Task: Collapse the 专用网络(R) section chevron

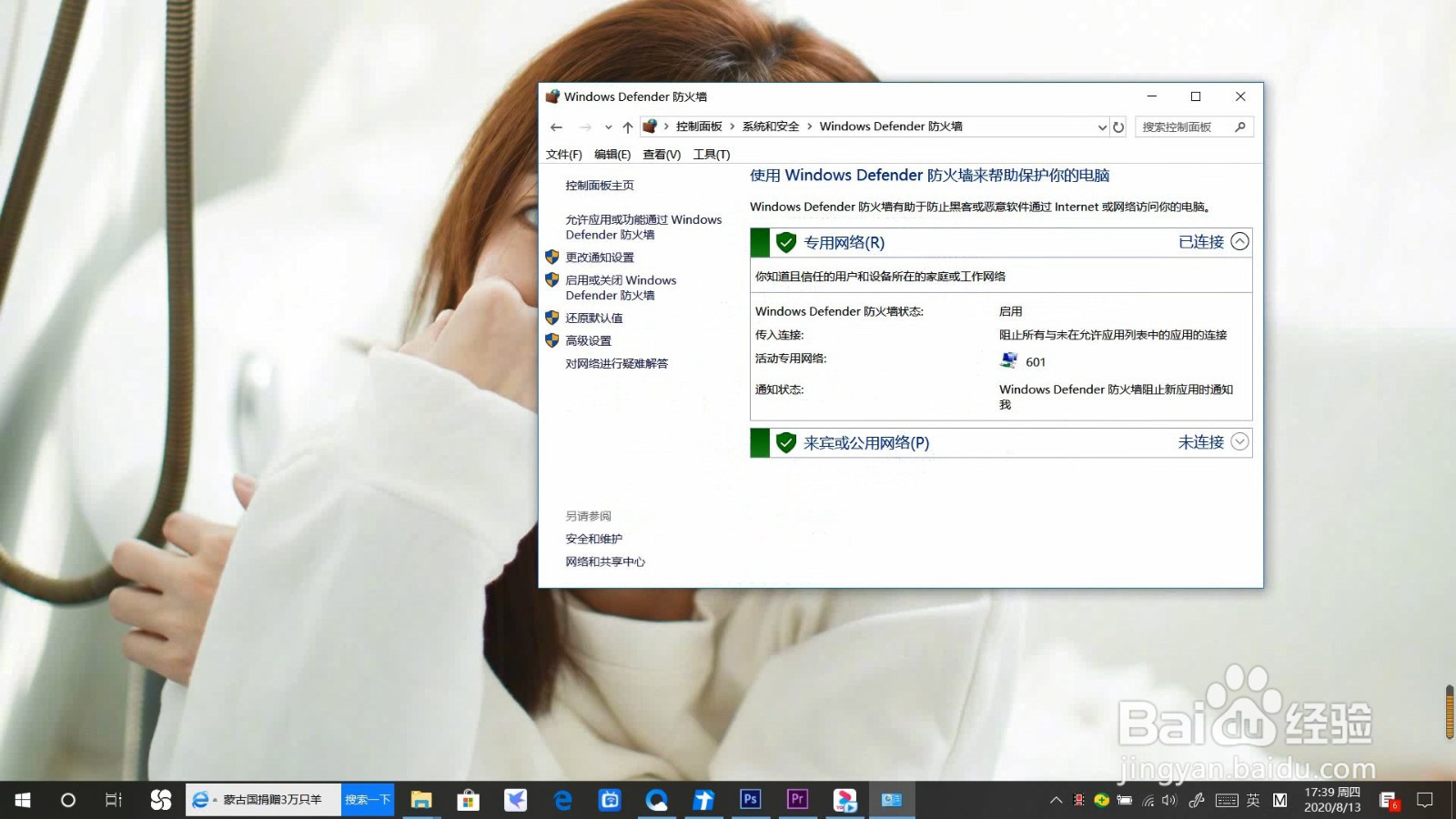Action: pyautogui.click(x=1239, y=242)
